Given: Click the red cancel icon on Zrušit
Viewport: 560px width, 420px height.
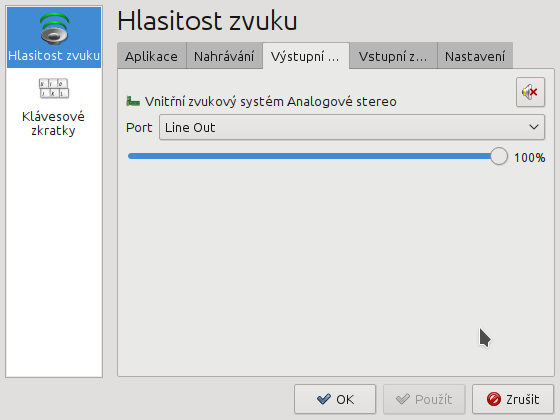Looking at the screenshot, I should [x=494, y=399].
